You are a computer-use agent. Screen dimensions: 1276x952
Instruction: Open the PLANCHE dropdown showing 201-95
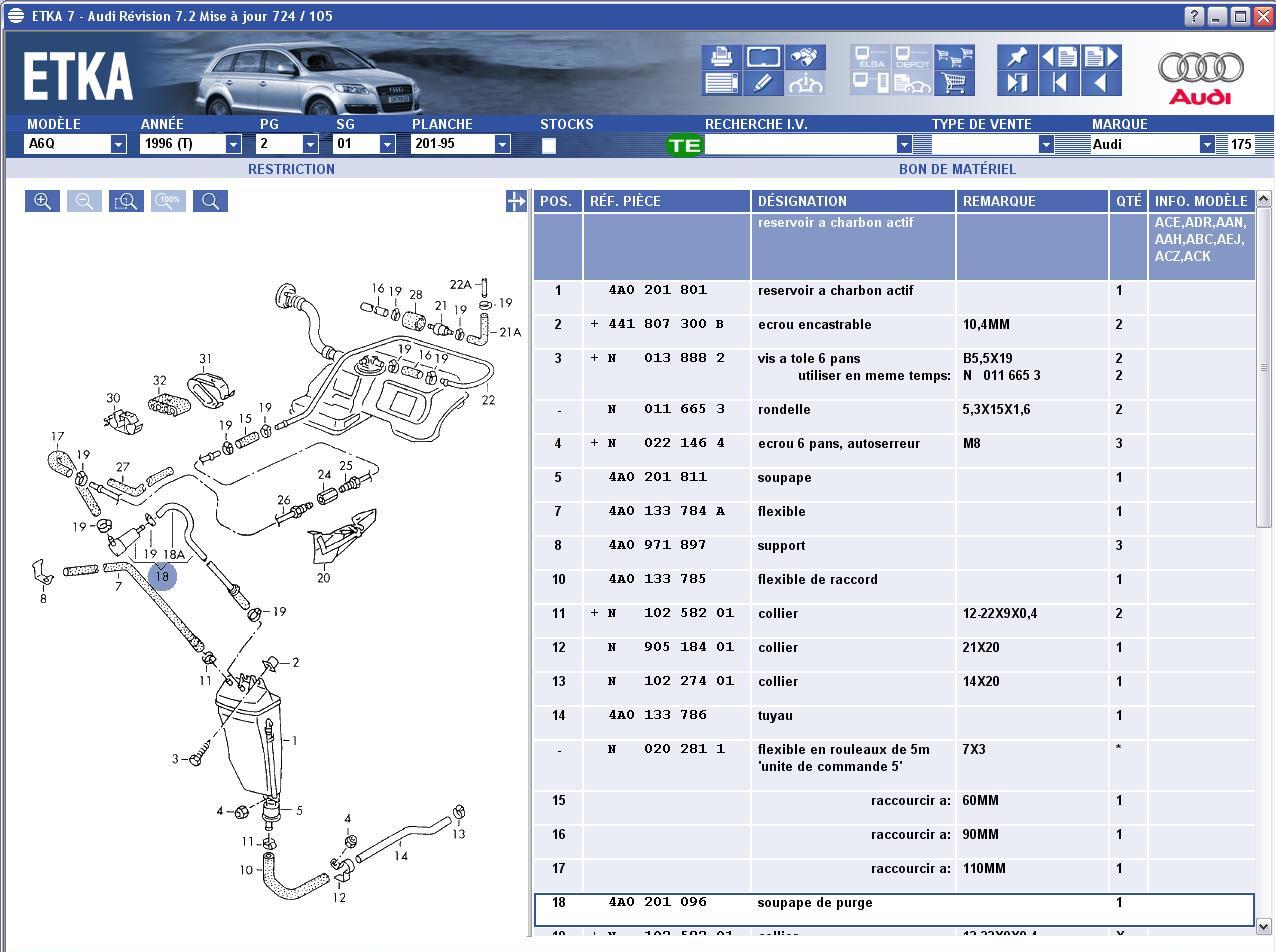click(502, 144)
